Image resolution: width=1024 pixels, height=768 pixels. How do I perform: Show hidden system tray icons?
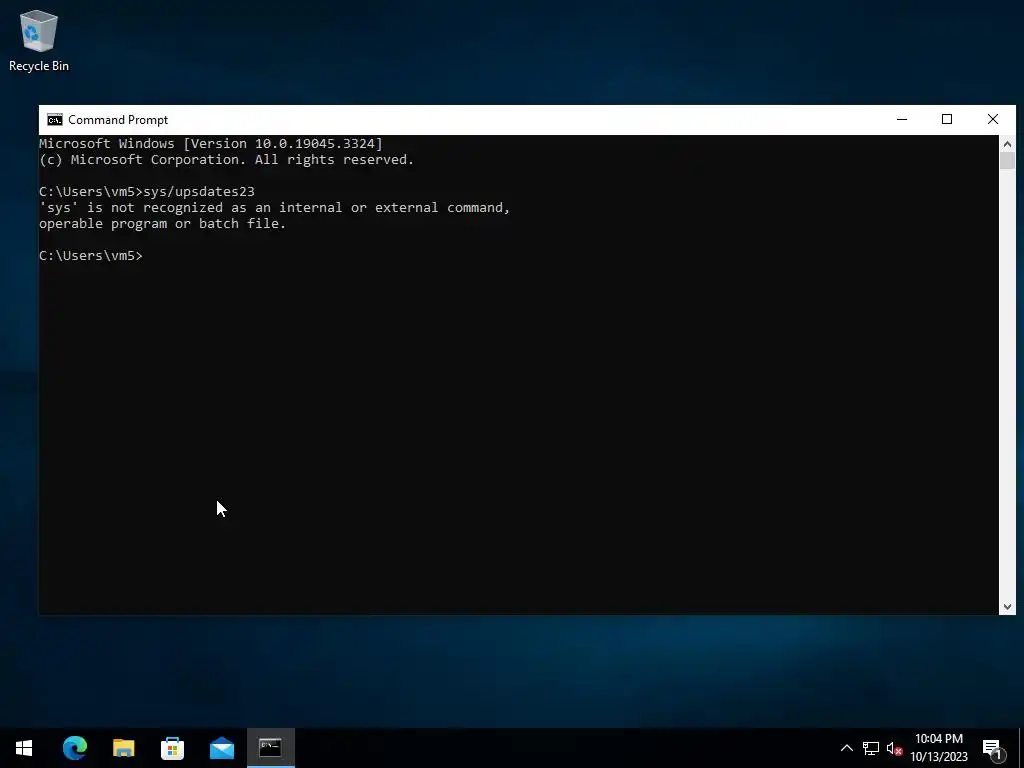tap(846, 748)
